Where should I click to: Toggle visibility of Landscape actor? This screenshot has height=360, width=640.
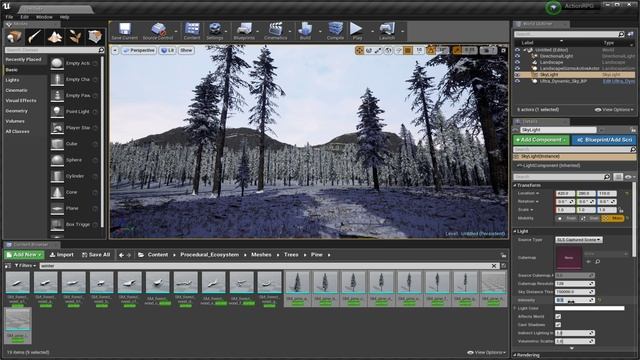pos(517,62)
